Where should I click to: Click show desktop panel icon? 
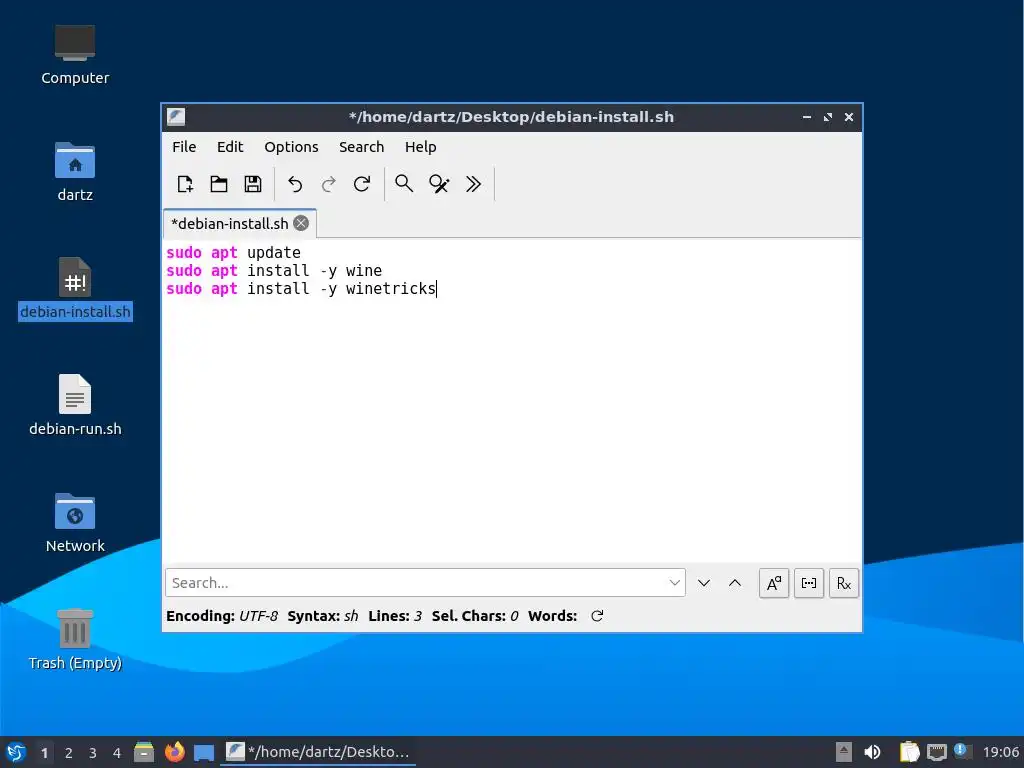pyautogui.click(x=204, y=752)
